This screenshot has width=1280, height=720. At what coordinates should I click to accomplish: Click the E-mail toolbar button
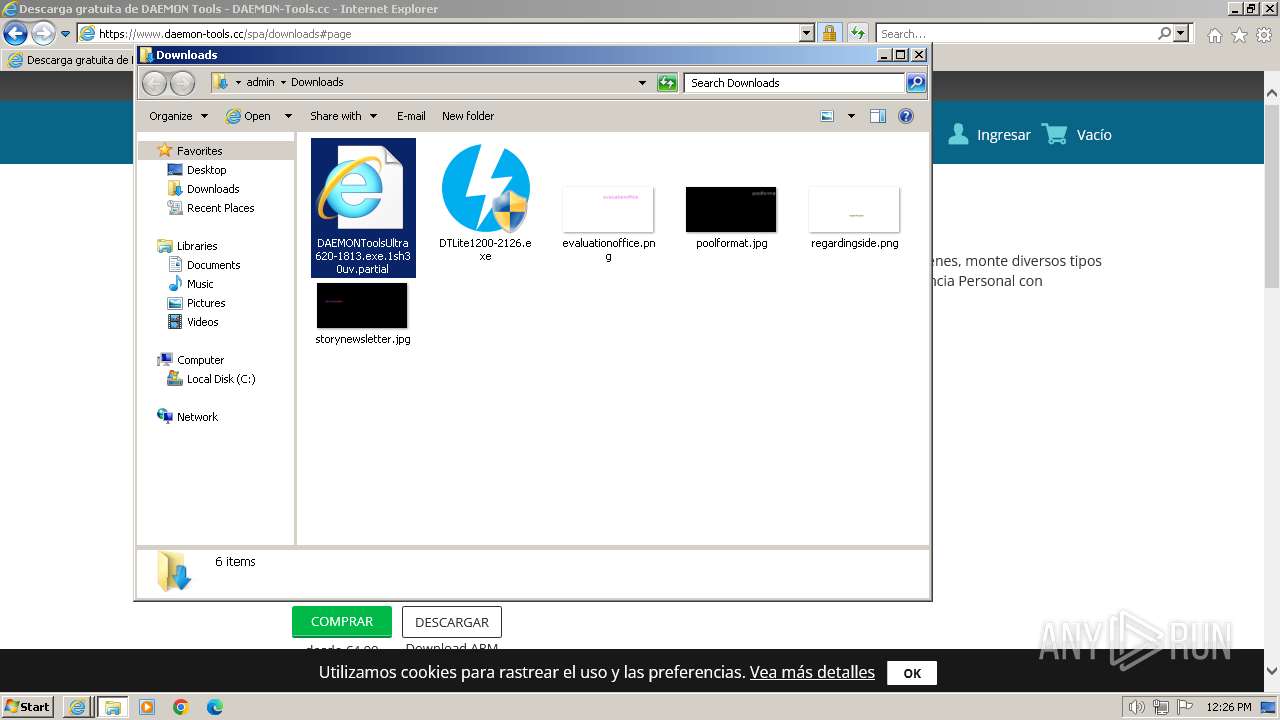[411, 116]
